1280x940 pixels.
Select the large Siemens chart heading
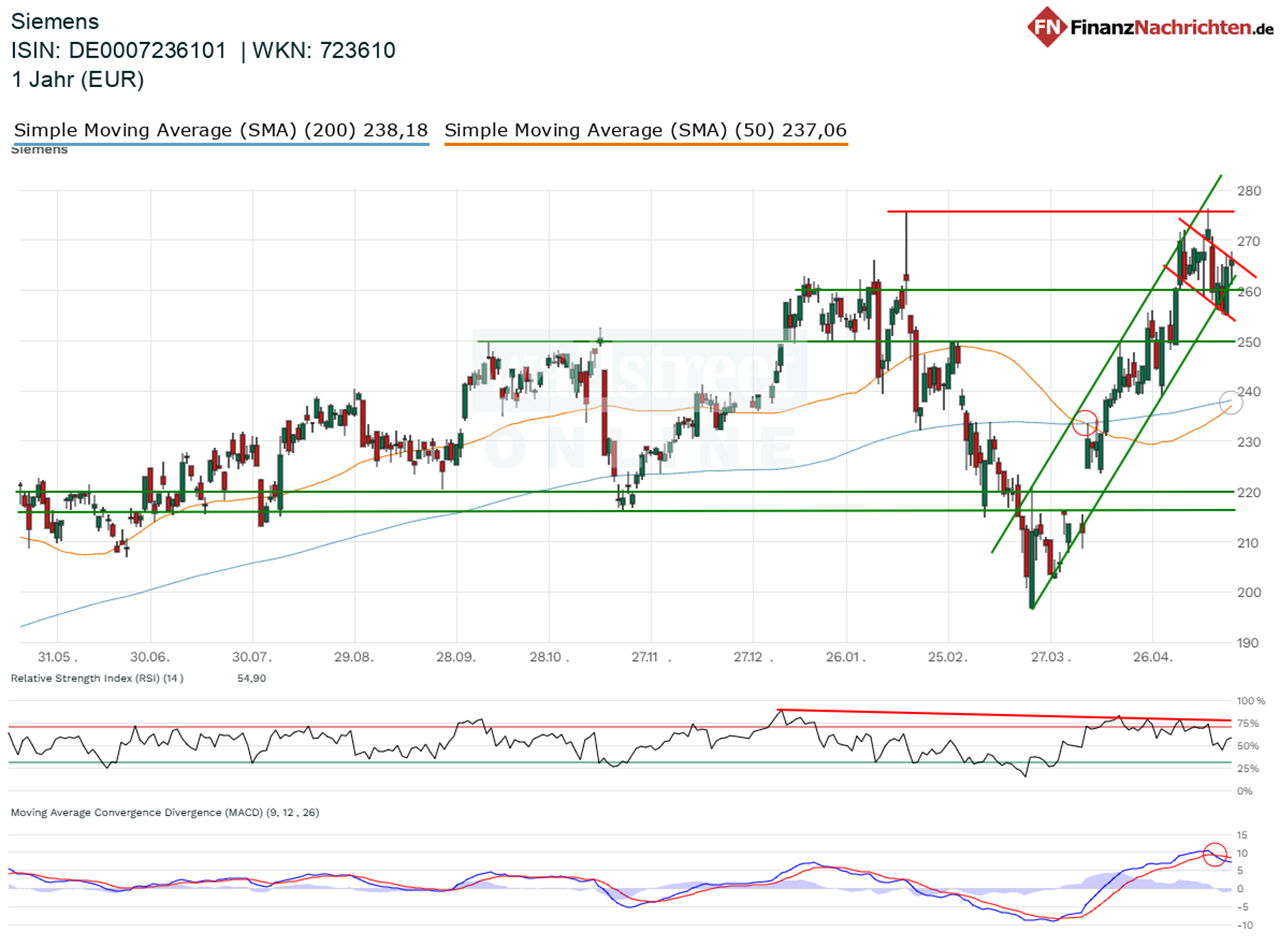click(x=55, y=20)
